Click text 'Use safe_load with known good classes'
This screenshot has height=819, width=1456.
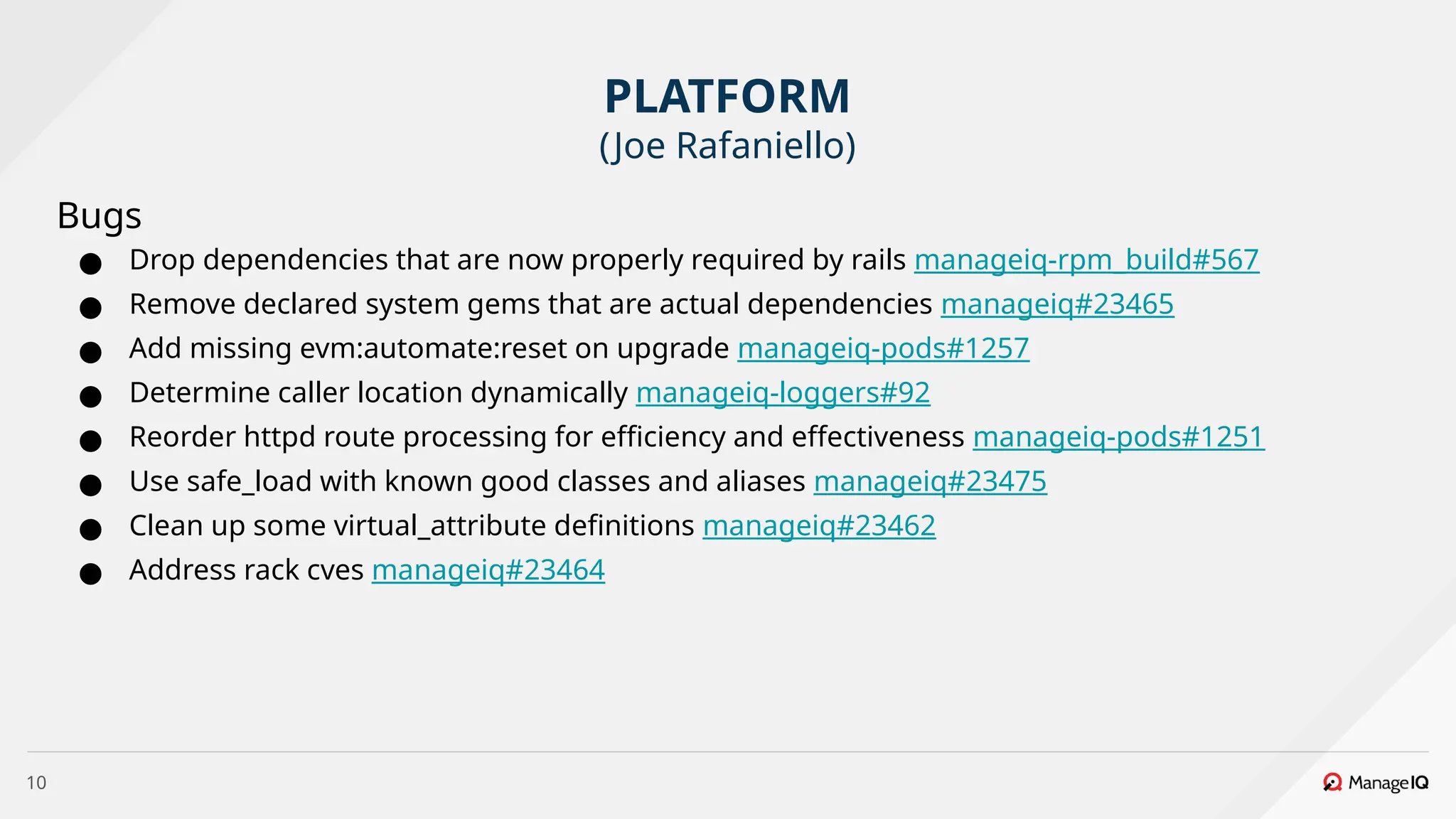389,481
